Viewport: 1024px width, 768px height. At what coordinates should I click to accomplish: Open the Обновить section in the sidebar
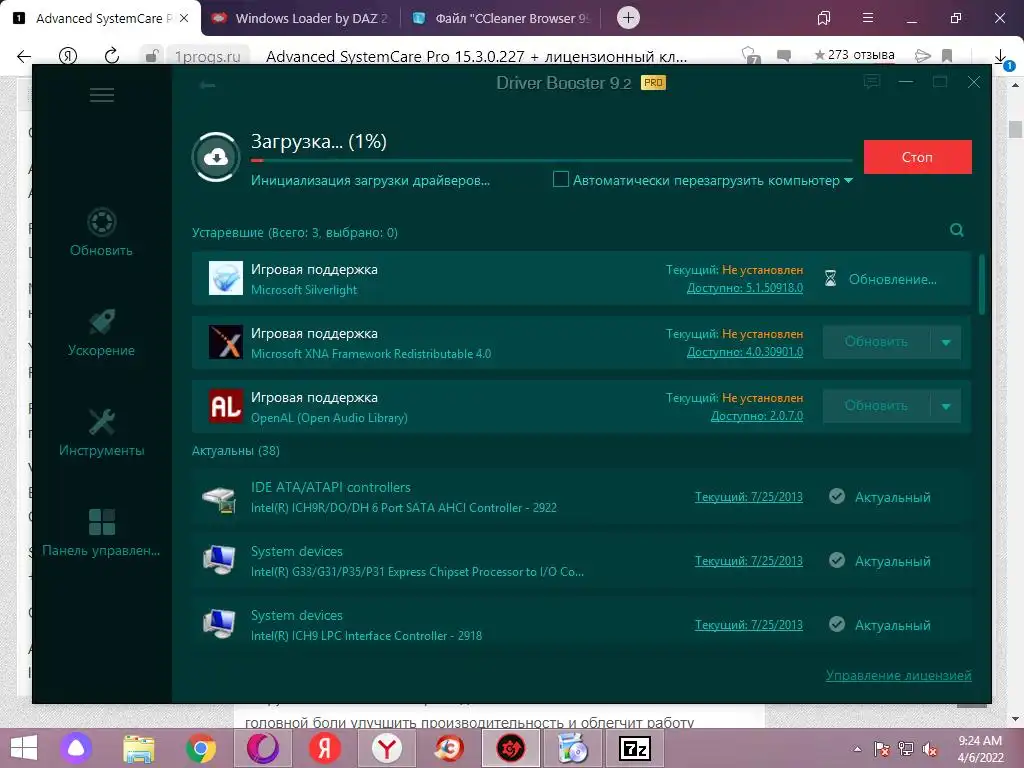pos(101,232)
